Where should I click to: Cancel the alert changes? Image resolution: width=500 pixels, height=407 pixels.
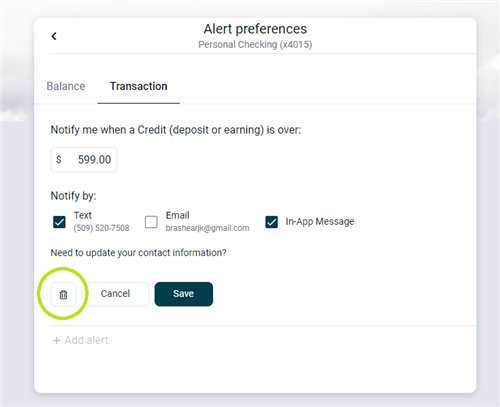coord(115,294)
